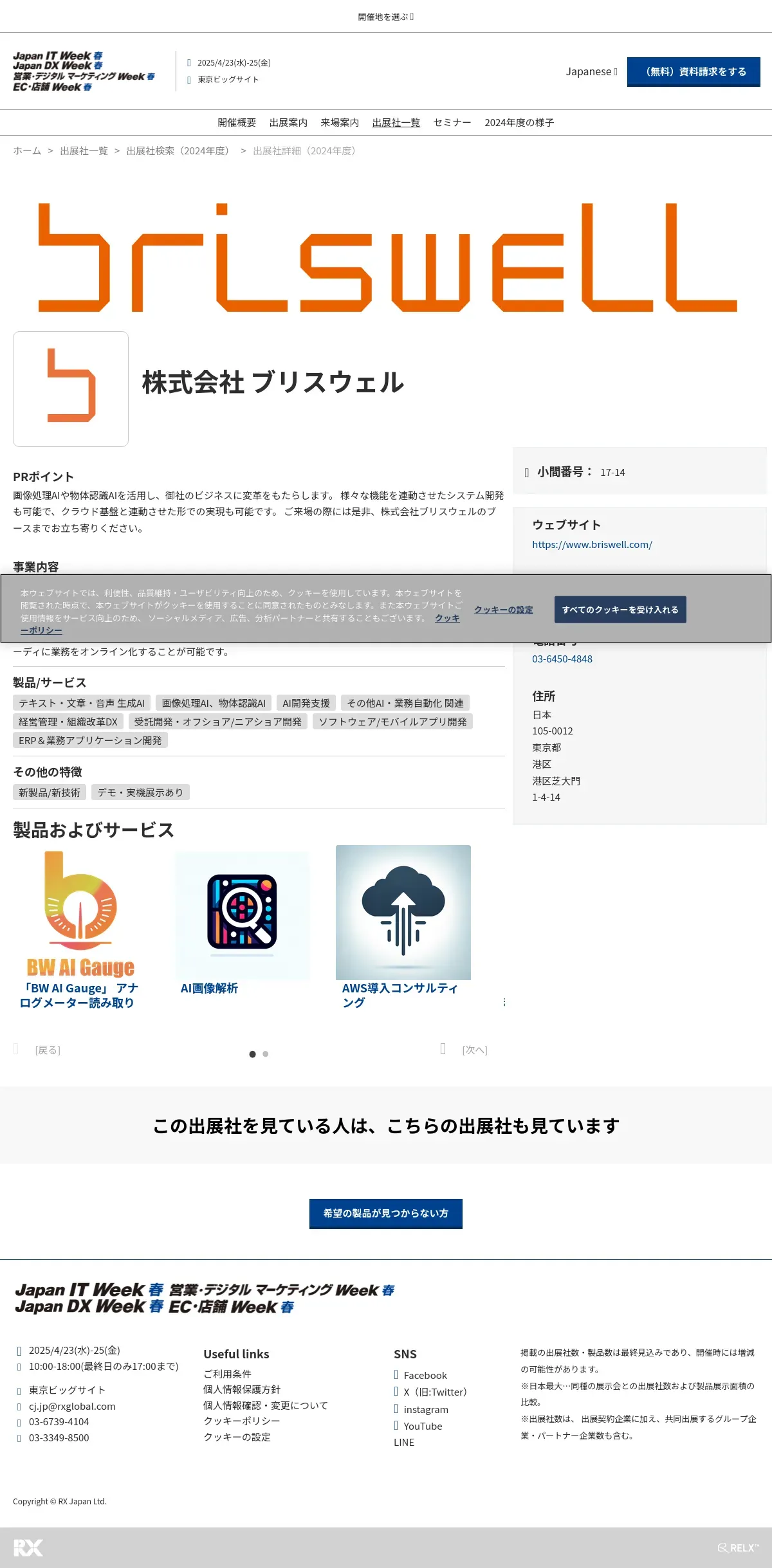The height and width of the screenshot is (1568, 772).
Task: Open the 2024年度の様子 menu item
Action: point(519,122)
